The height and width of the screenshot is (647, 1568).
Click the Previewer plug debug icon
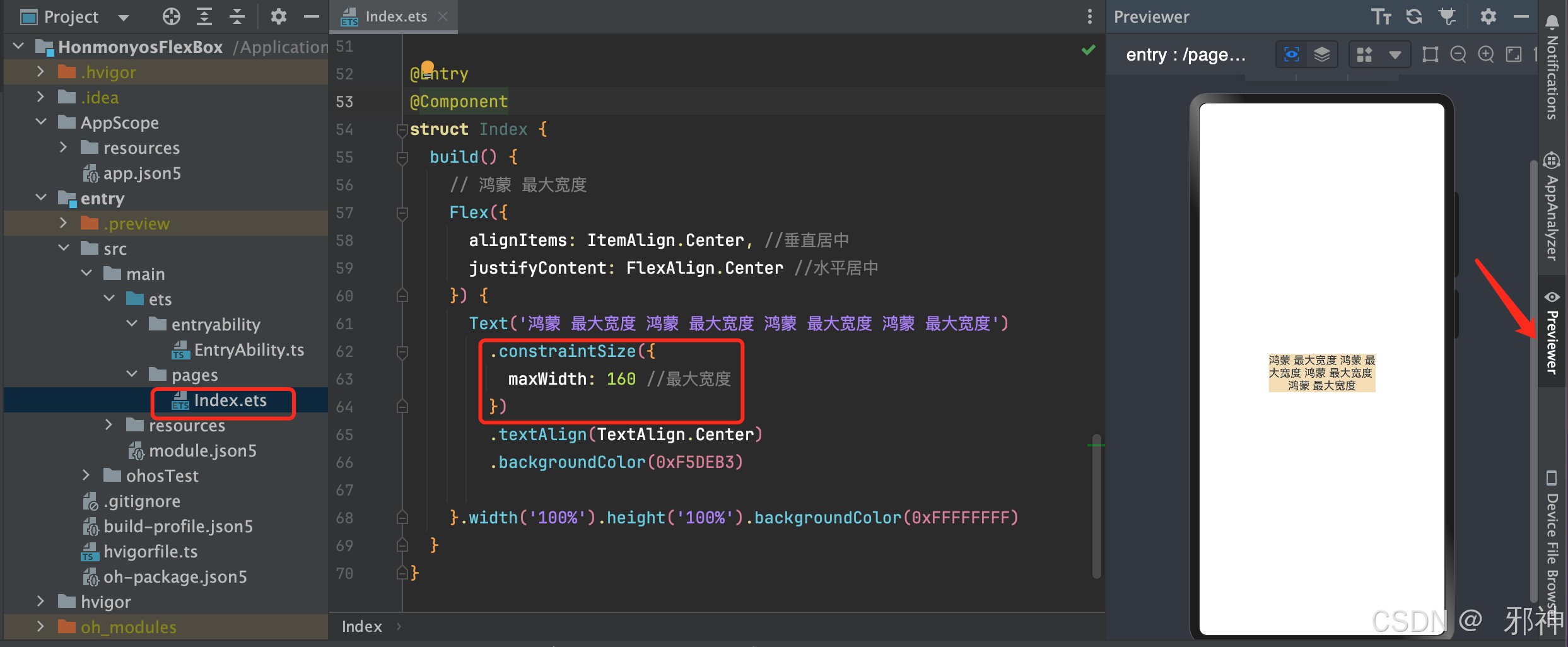1448,17
